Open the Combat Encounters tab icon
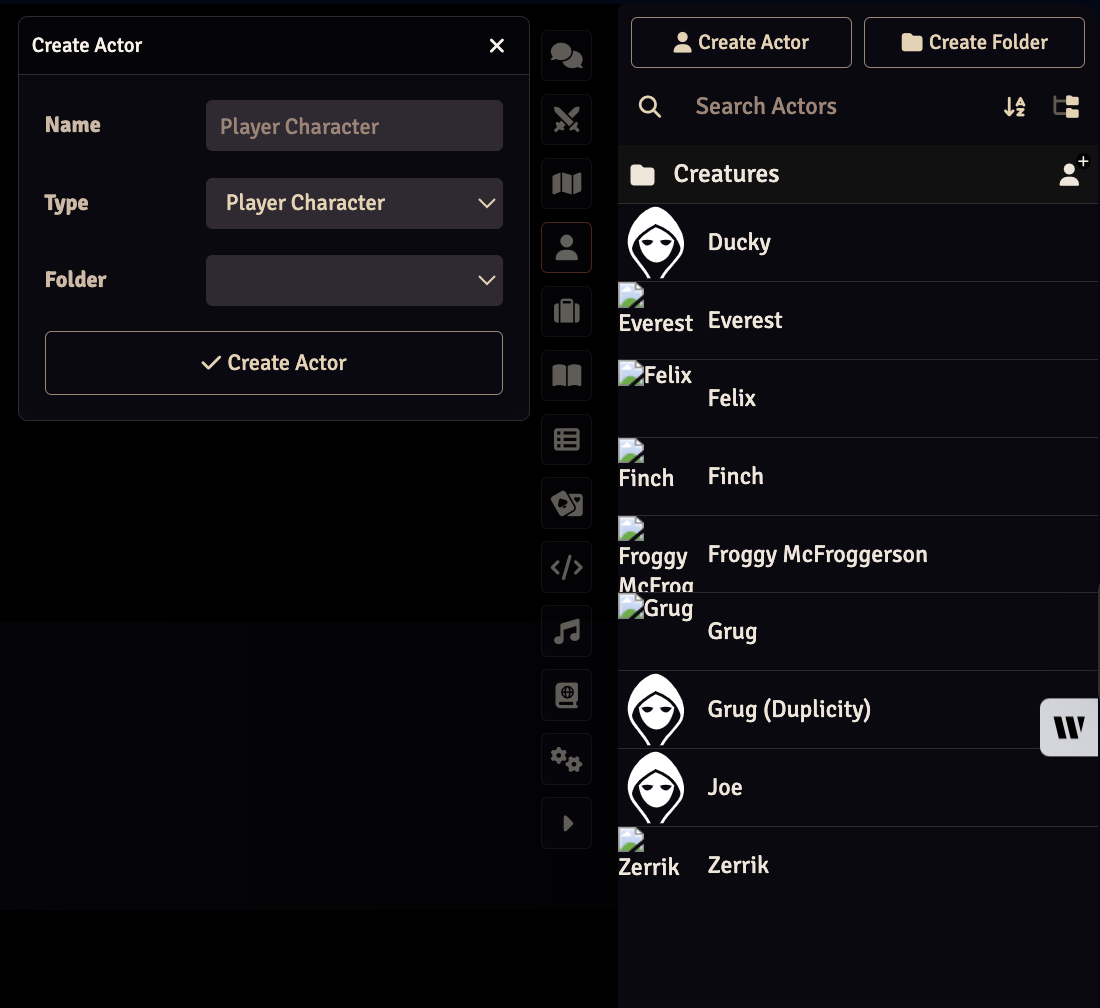This screenshot has height=1008, width=1100. click(x=567, y=120)
